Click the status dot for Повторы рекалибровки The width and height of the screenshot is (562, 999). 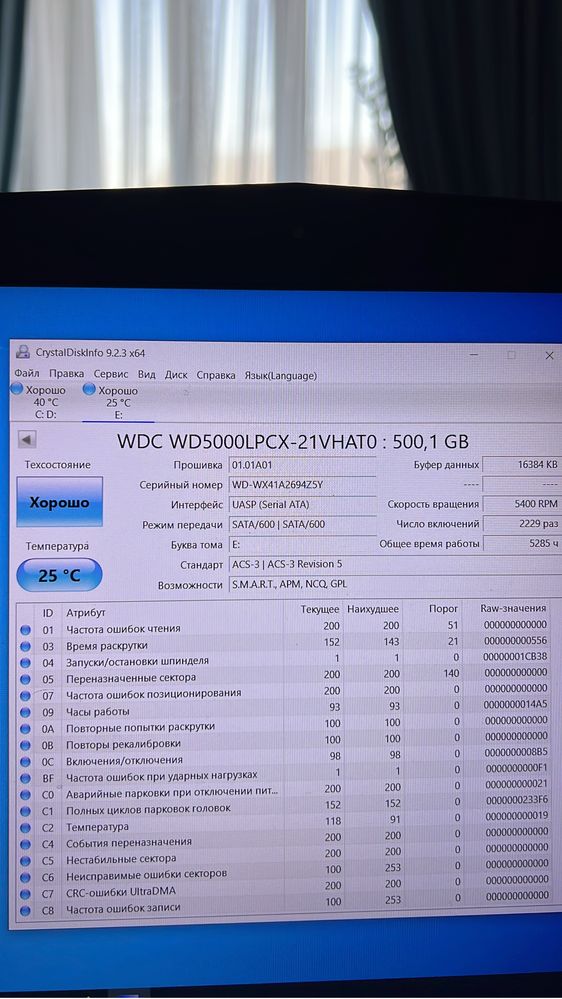[25, 745]
